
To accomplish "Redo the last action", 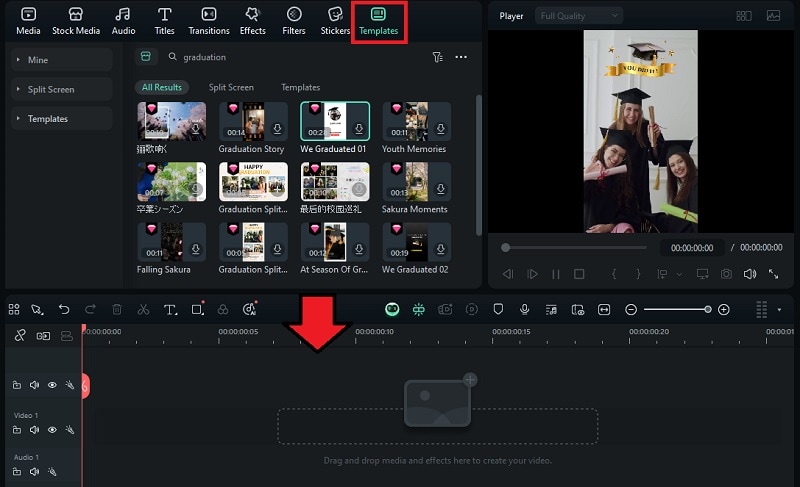I will point(90,309).
